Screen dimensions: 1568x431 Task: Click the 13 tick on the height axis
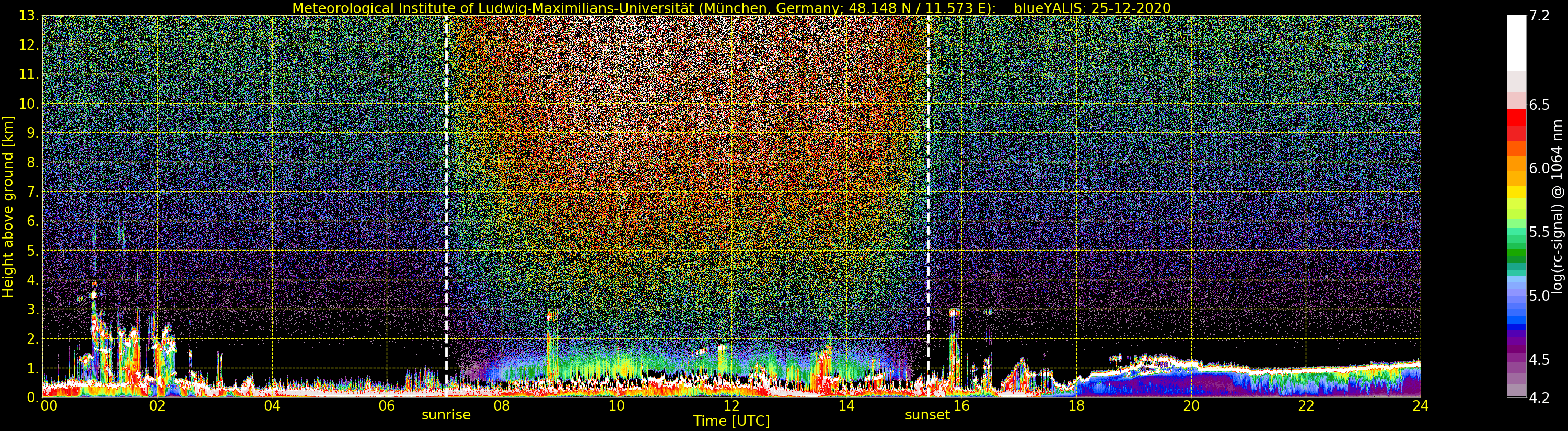coord(28,16)
